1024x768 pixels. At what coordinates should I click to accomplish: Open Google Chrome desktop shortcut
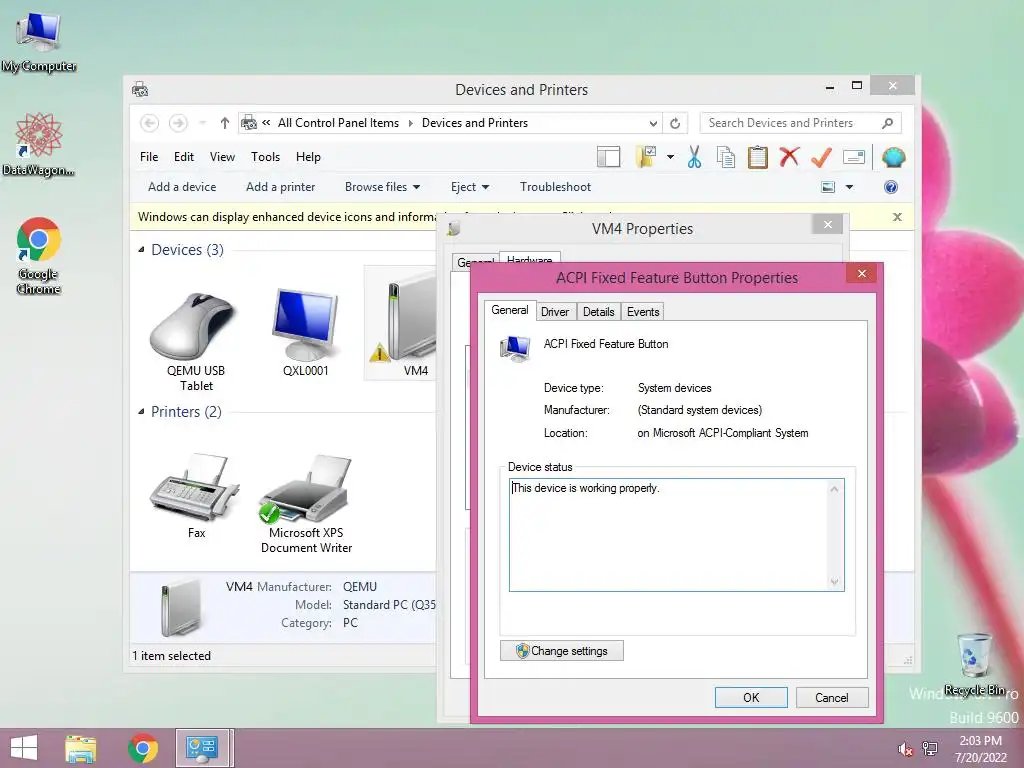(39, 255)
